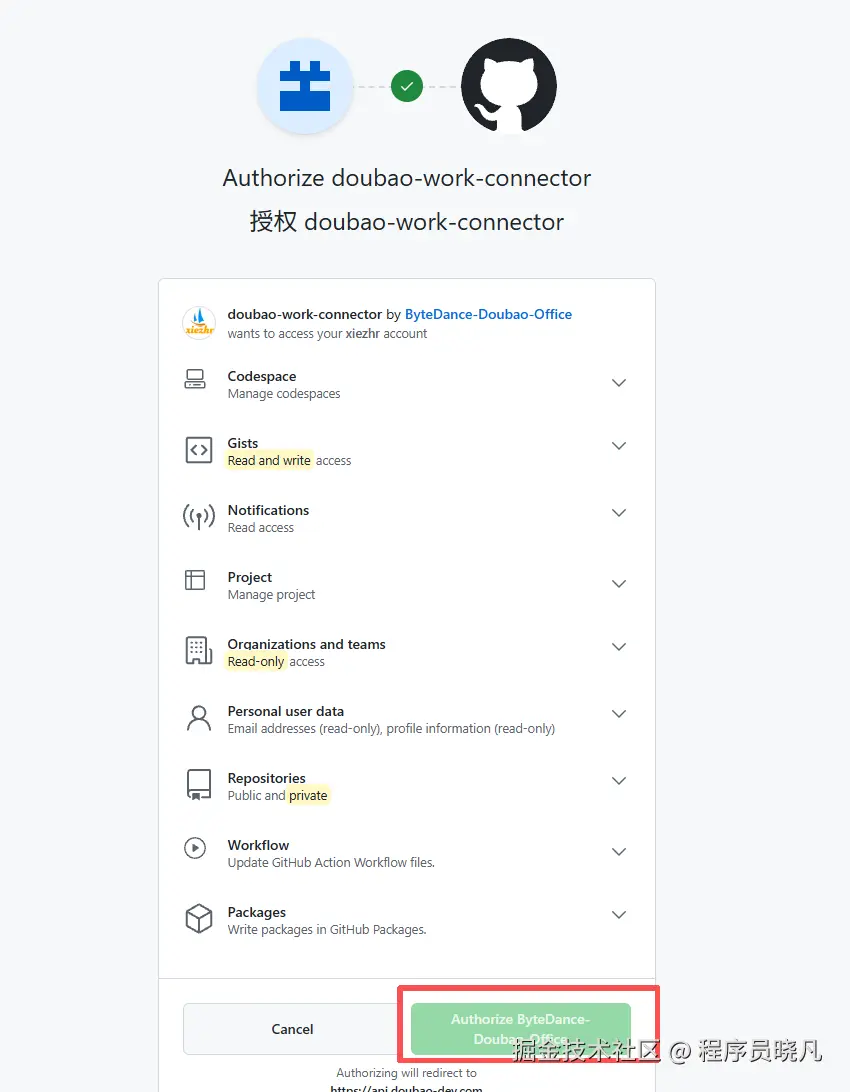Click the xiezhr account avatar

[199, 323]
